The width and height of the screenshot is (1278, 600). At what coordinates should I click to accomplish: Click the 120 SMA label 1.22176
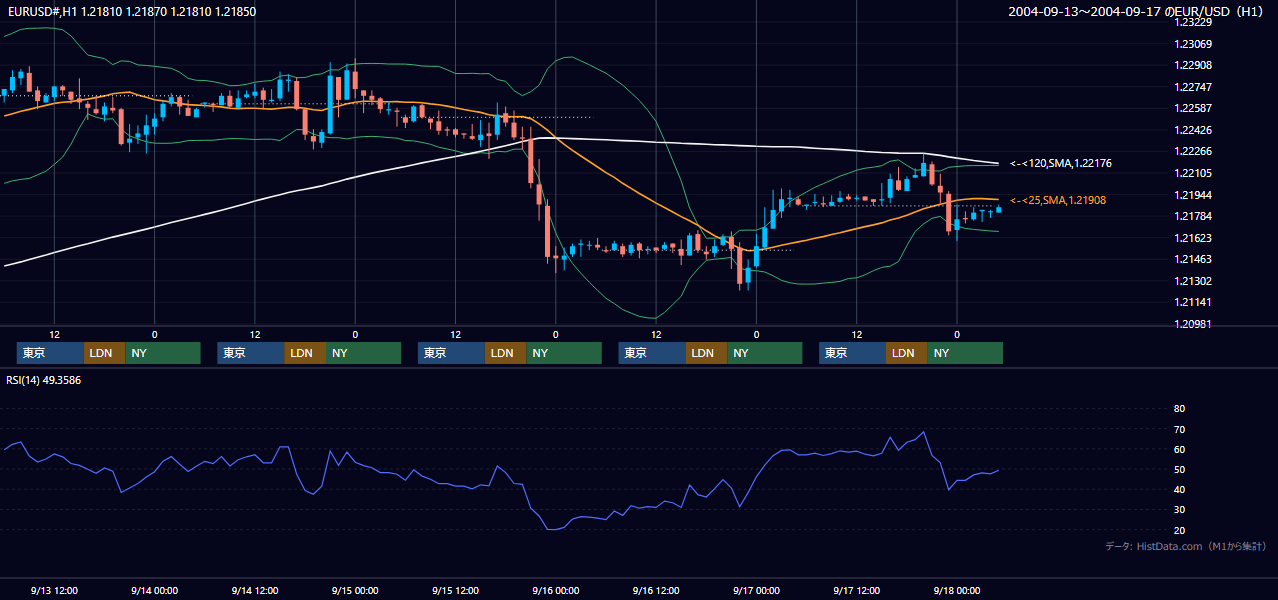click(x=1061, y=163)
